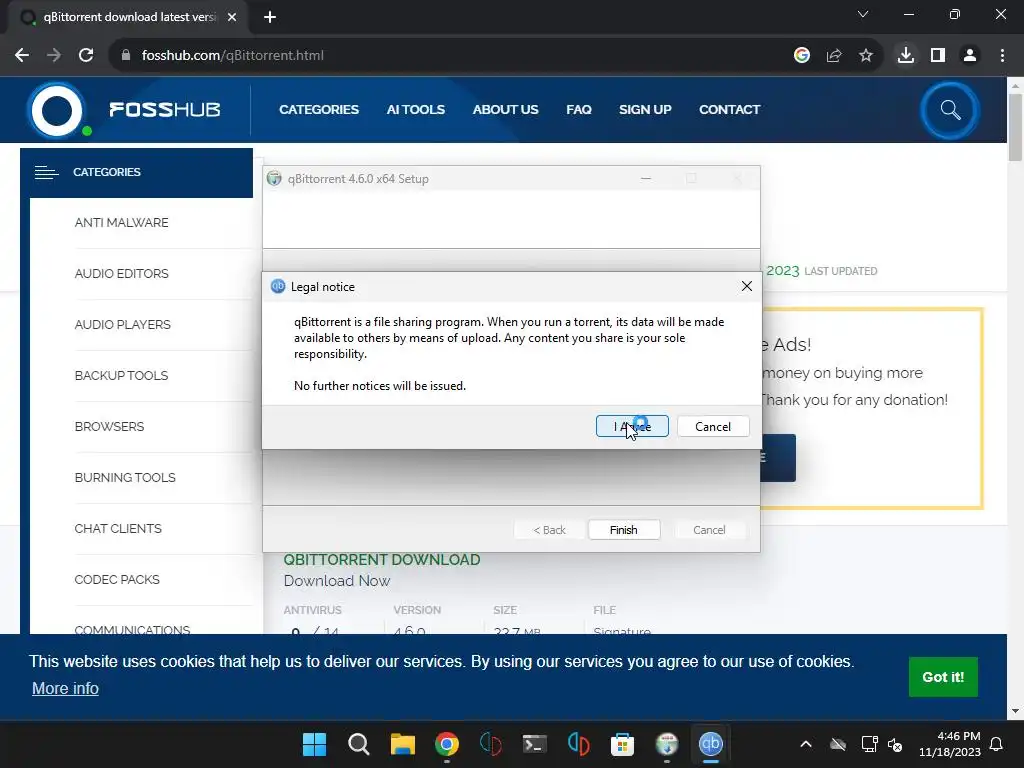Cancel the Legal notice dialog

pyautogui.click(x=712, y=426)
